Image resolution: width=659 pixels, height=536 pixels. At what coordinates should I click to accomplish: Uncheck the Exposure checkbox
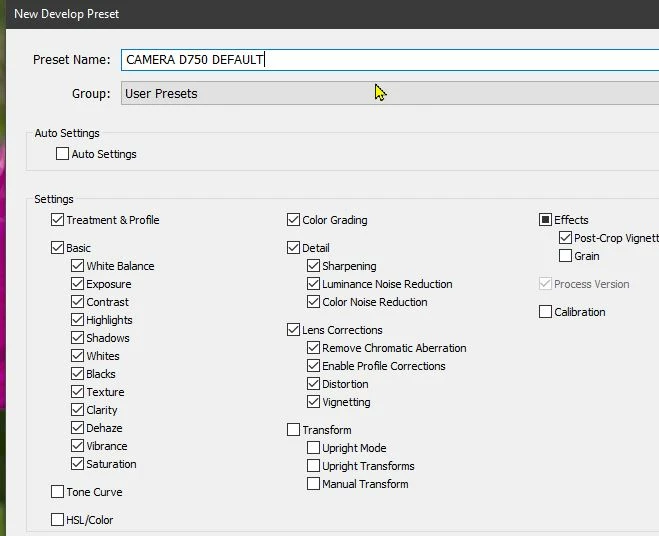[77, 284]
